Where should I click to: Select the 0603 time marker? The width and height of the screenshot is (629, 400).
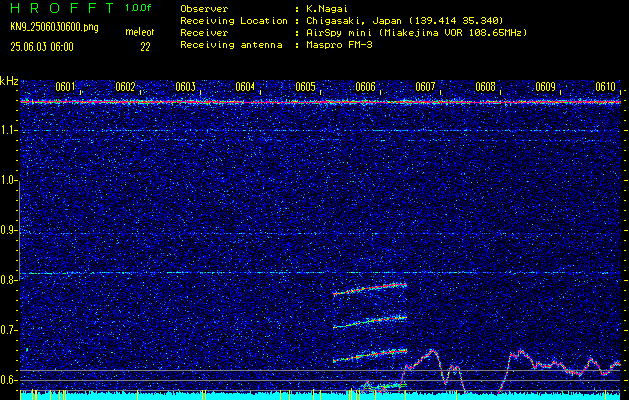tap(185, 86)
